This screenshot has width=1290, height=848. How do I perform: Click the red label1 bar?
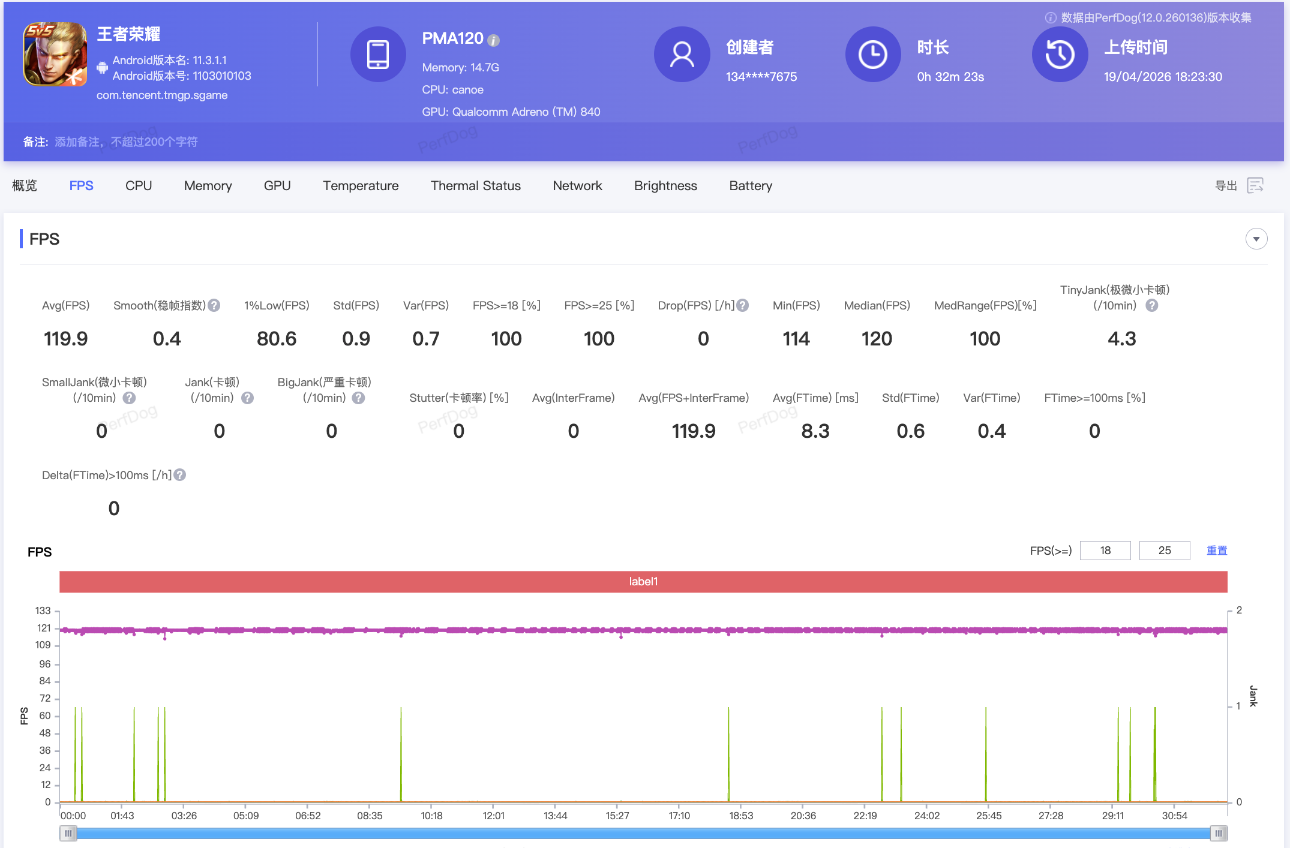(643, 582)
